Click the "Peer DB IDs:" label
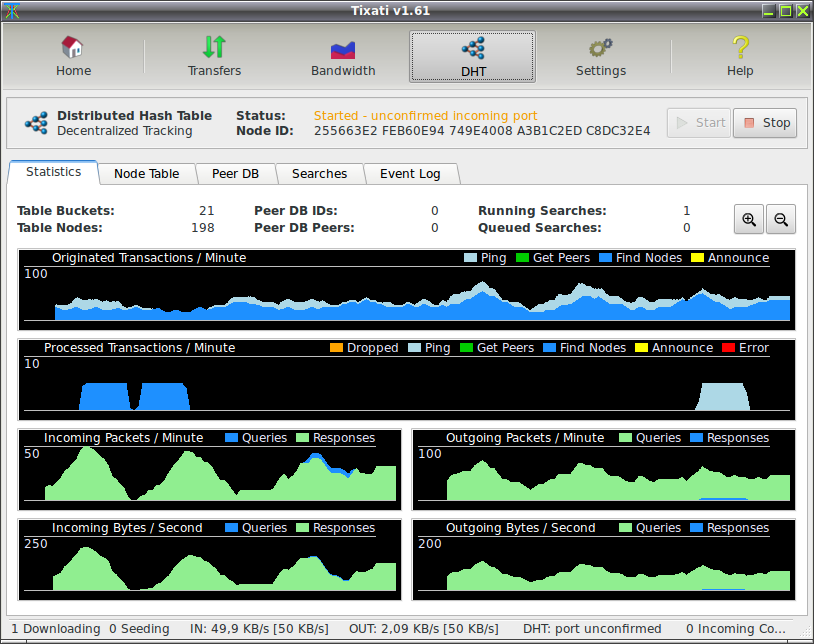The image size is (814, 644). click(x=296, y=211)
